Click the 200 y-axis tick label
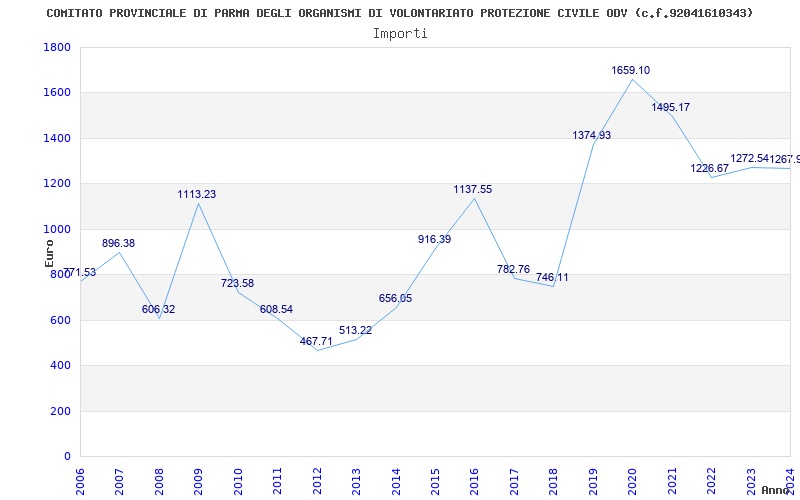This screenshot has width=800, height=500. coord(60,411)
